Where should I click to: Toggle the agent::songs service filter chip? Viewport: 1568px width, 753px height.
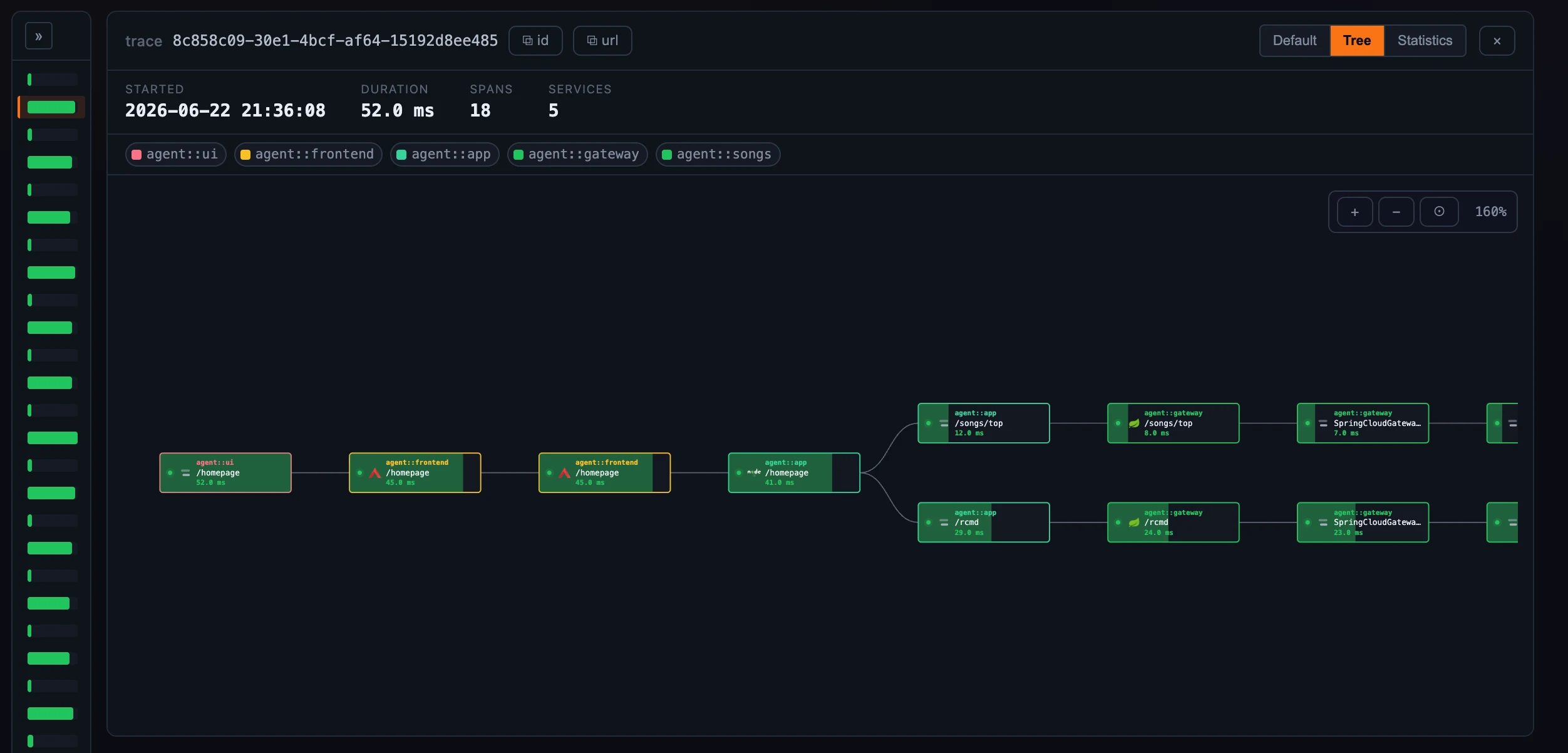(x=718, y=154)
